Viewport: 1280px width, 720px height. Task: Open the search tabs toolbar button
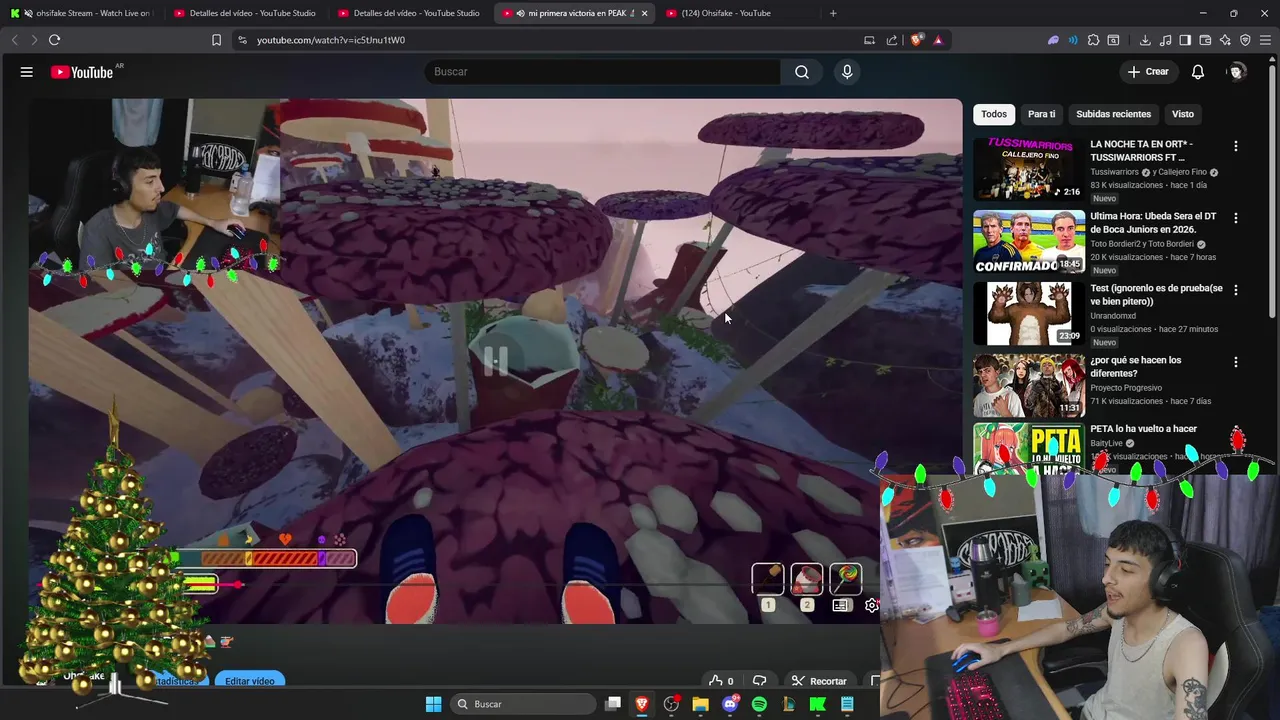click(x=1113, y=40)
